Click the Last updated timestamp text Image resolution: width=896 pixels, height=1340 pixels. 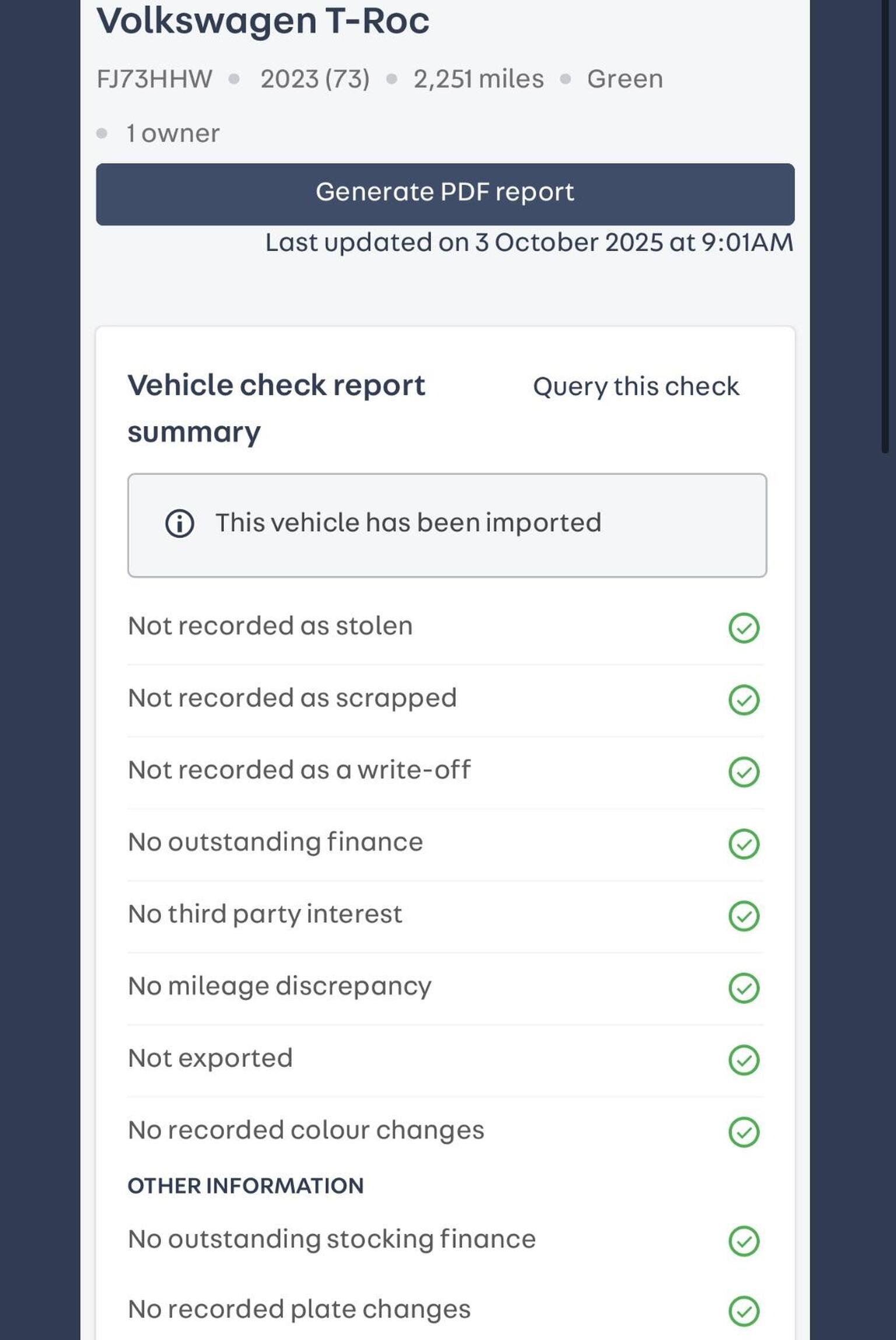click(529, 242)
